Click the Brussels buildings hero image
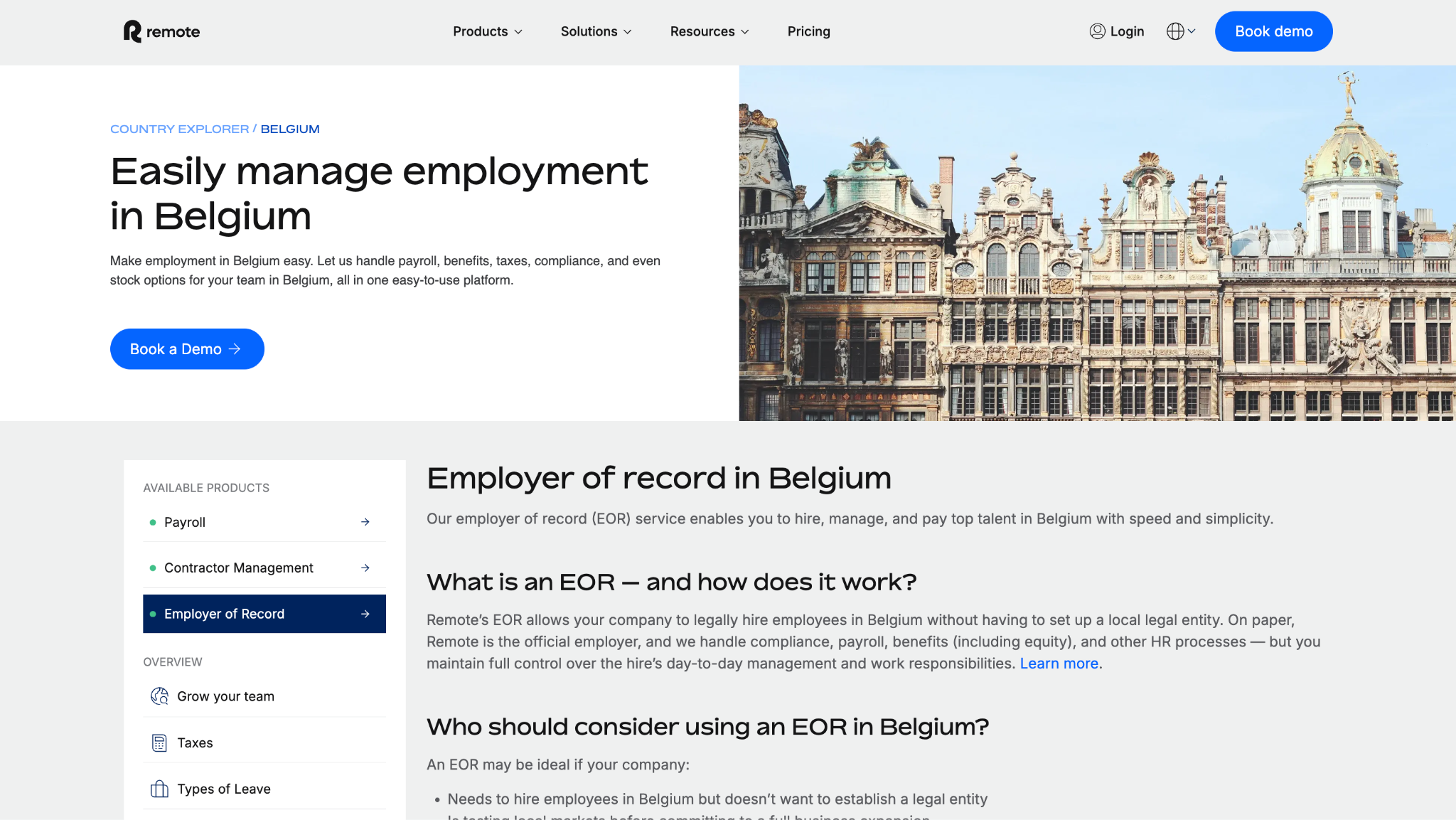 [1097, 243]
